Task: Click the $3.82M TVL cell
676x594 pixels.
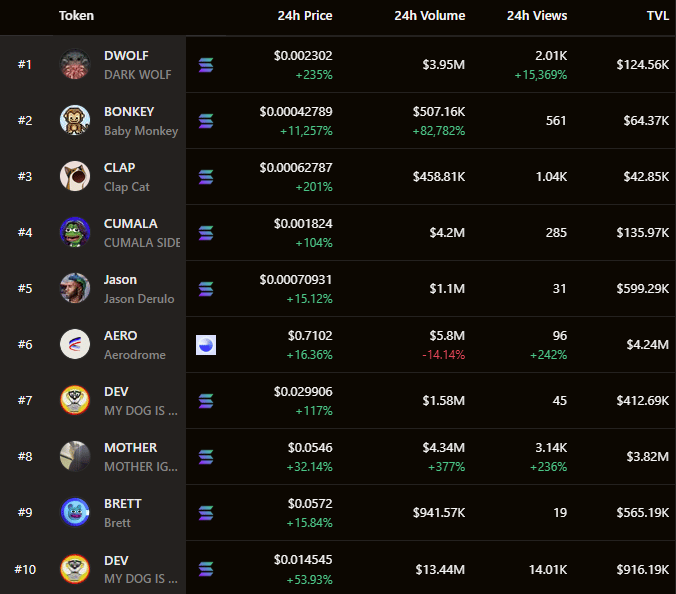Action: [648, 456]
